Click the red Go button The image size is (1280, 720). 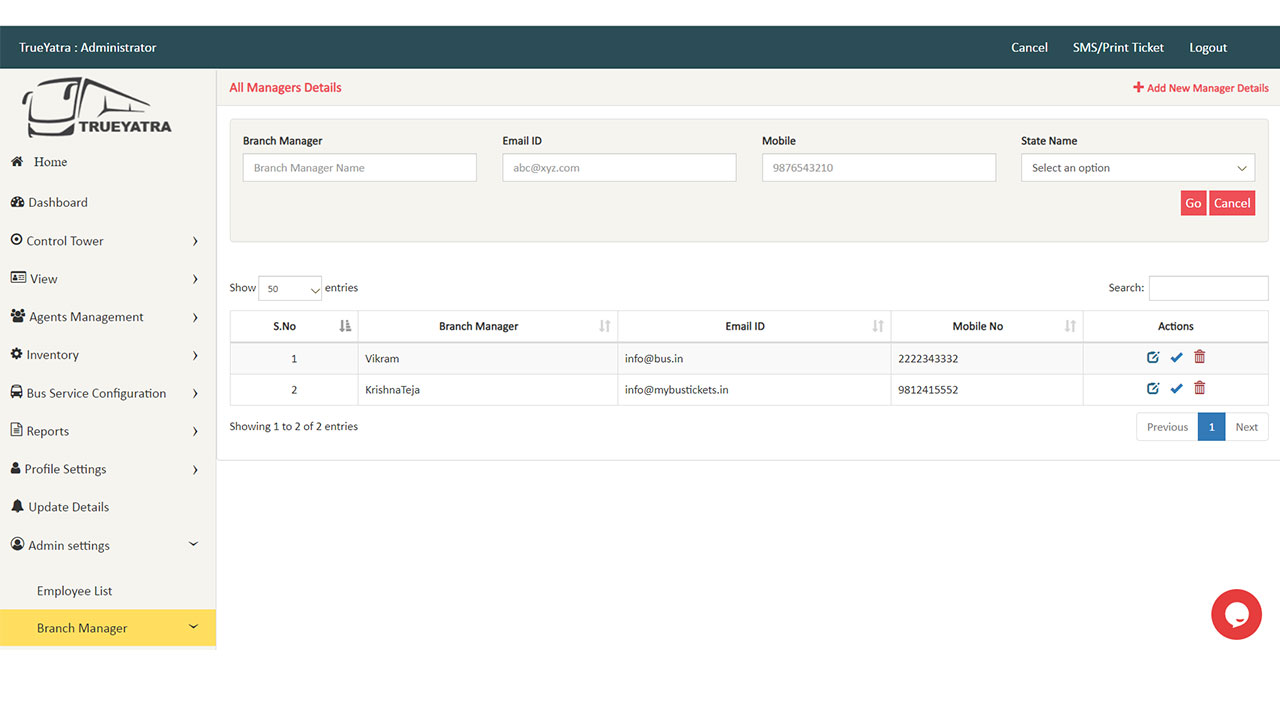pyautogui.click(x=1193, y=203)
